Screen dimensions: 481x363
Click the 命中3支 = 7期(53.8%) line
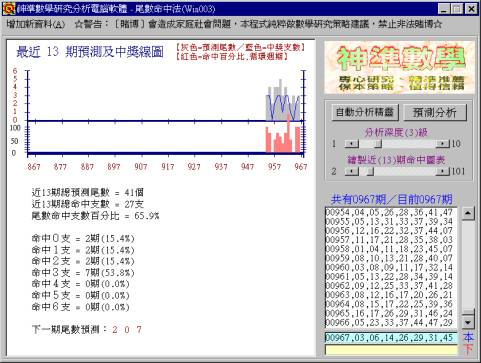[83, 273]
